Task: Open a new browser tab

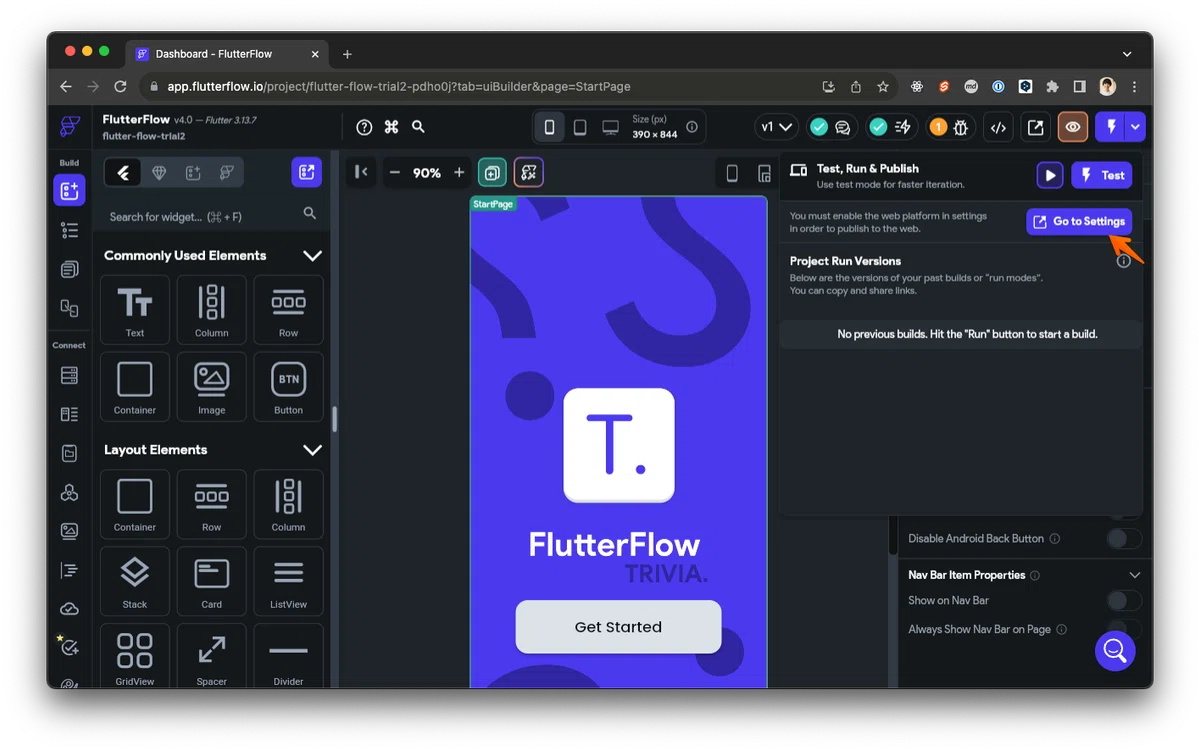Action: (347, 54)
